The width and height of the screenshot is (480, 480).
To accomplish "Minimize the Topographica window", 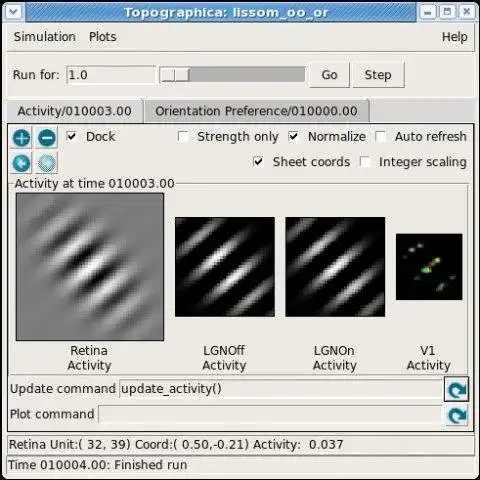I will (x=428, y=12).
